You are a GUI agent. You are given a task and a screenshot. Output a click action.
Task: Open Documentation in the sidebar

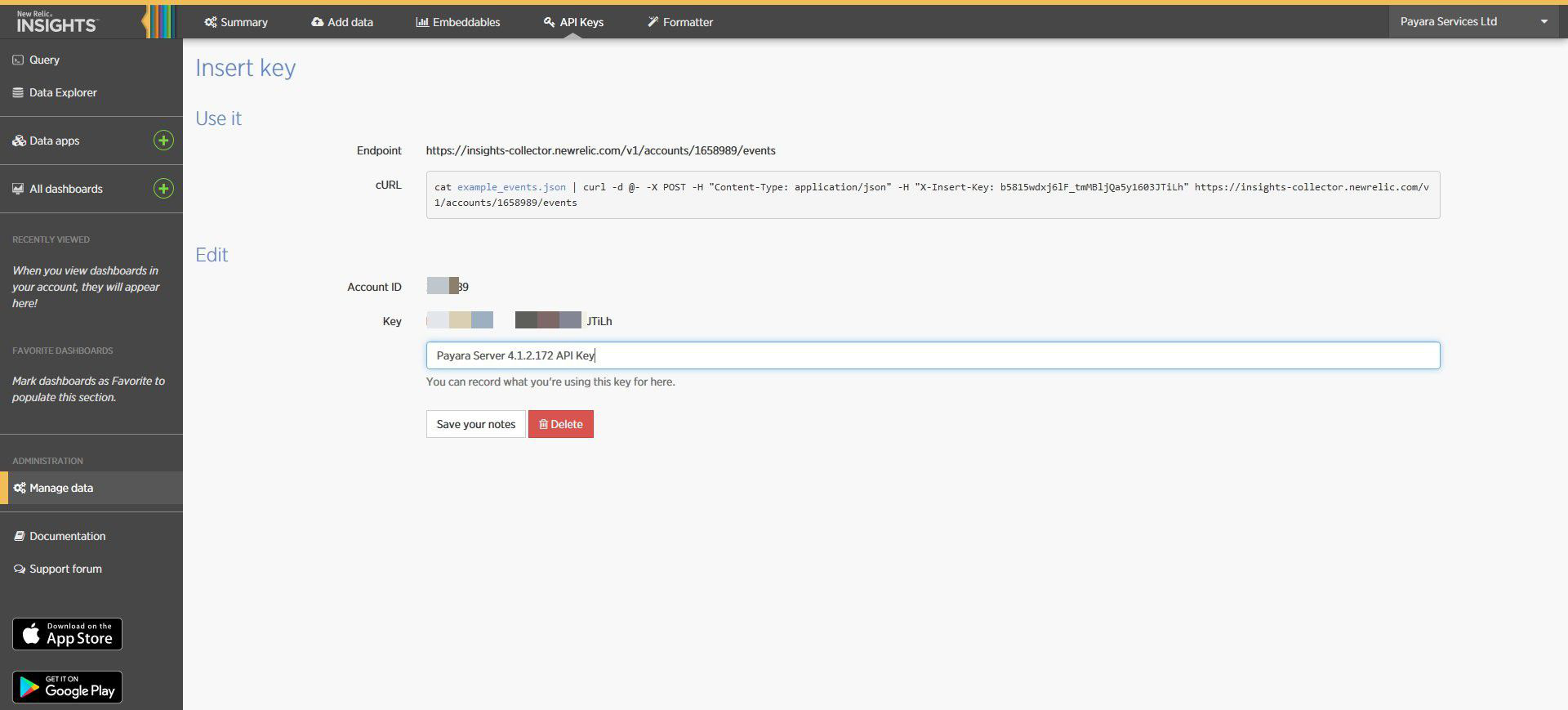[67, 536]
